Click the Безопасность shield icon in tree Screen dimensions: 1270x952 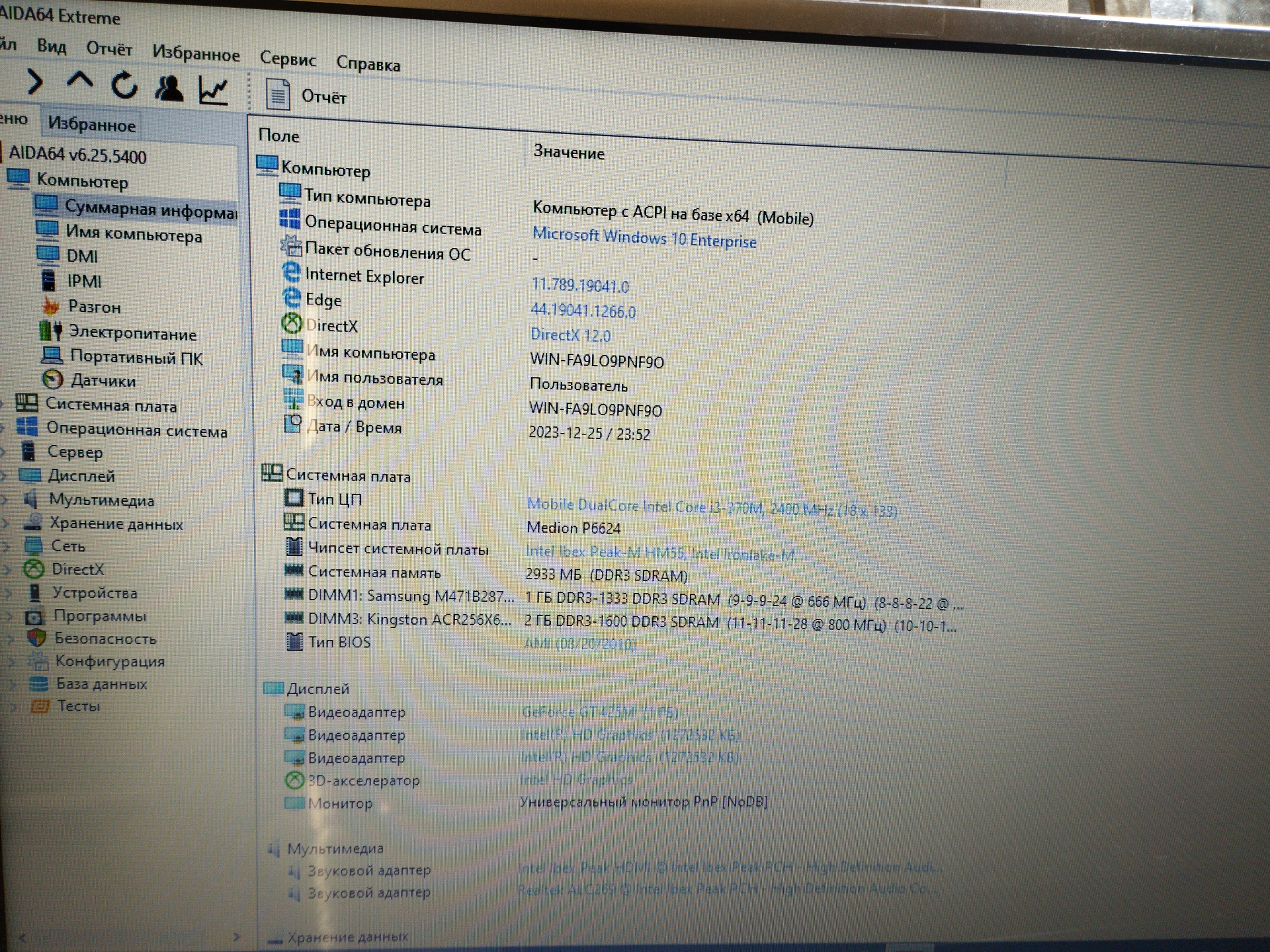37,637
